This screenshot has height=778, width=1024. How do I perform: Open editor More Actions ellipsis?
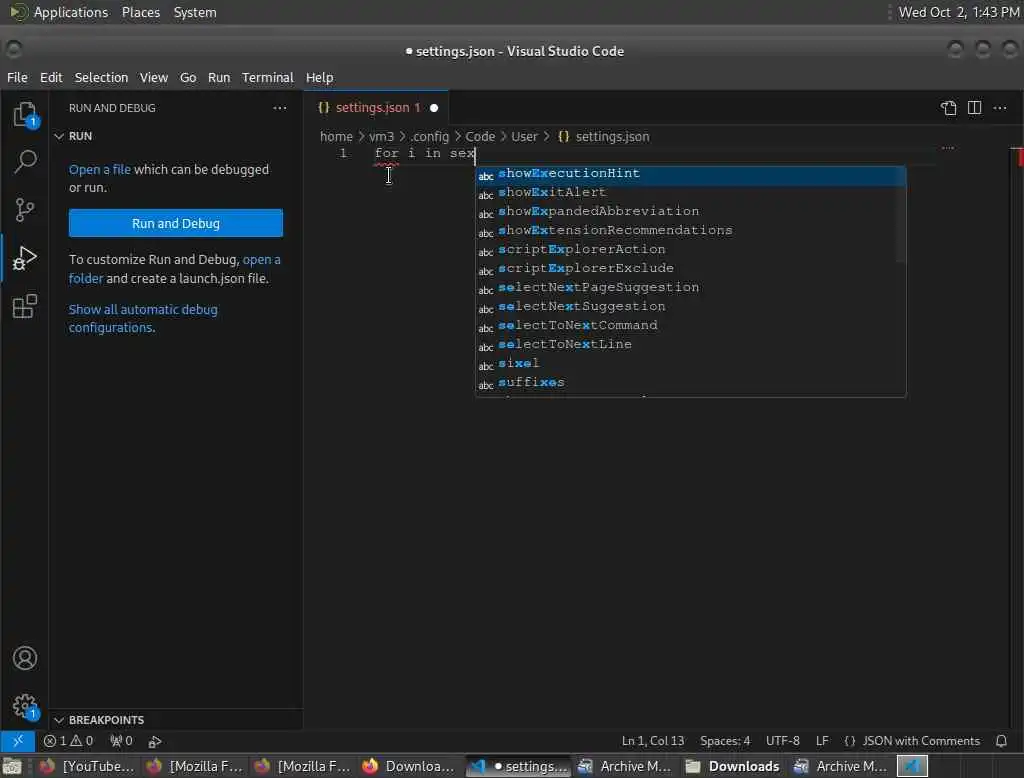pos(1000,108)
